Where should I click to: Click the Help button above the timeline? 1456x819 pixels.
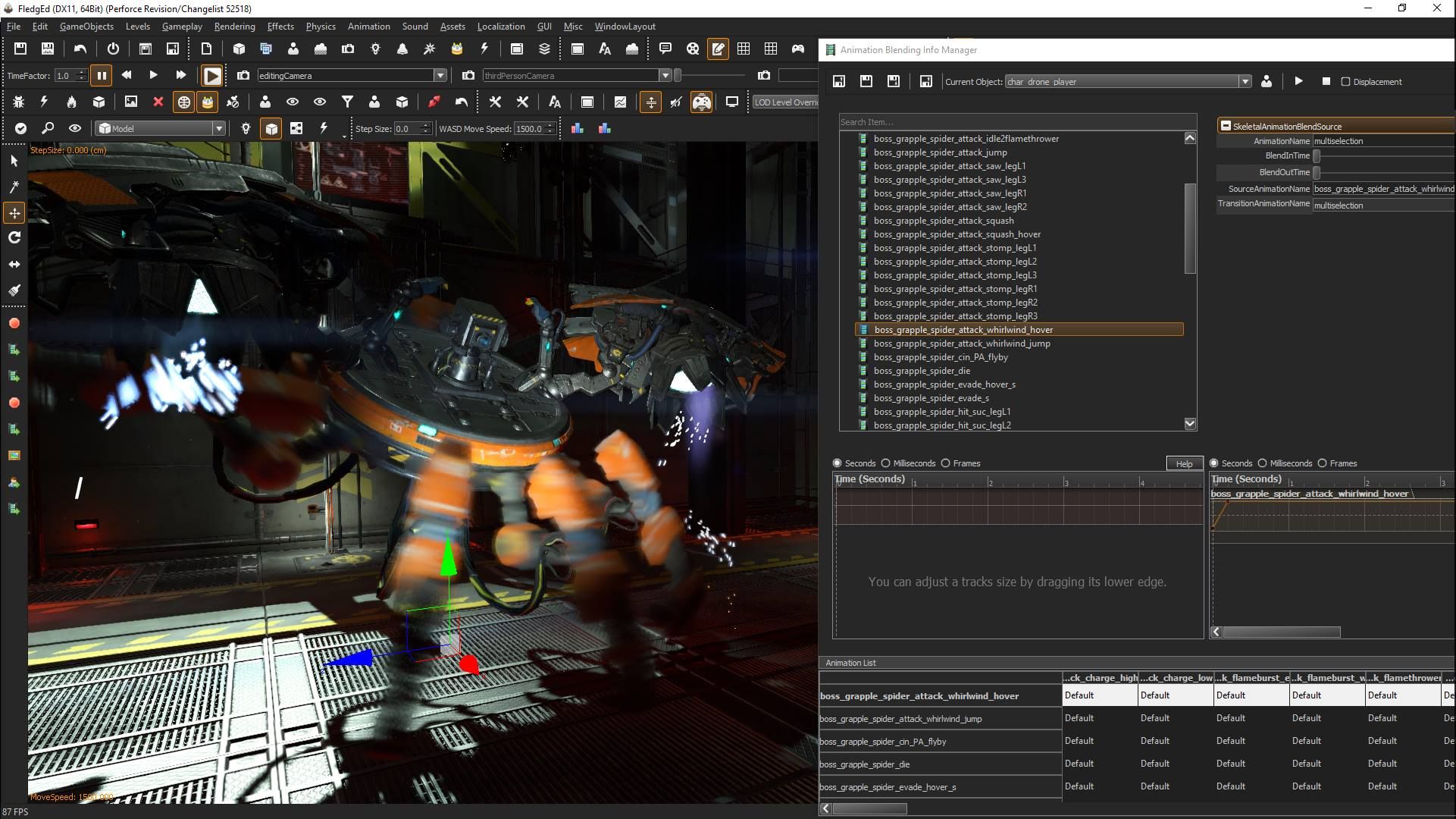click(1184, 463)
